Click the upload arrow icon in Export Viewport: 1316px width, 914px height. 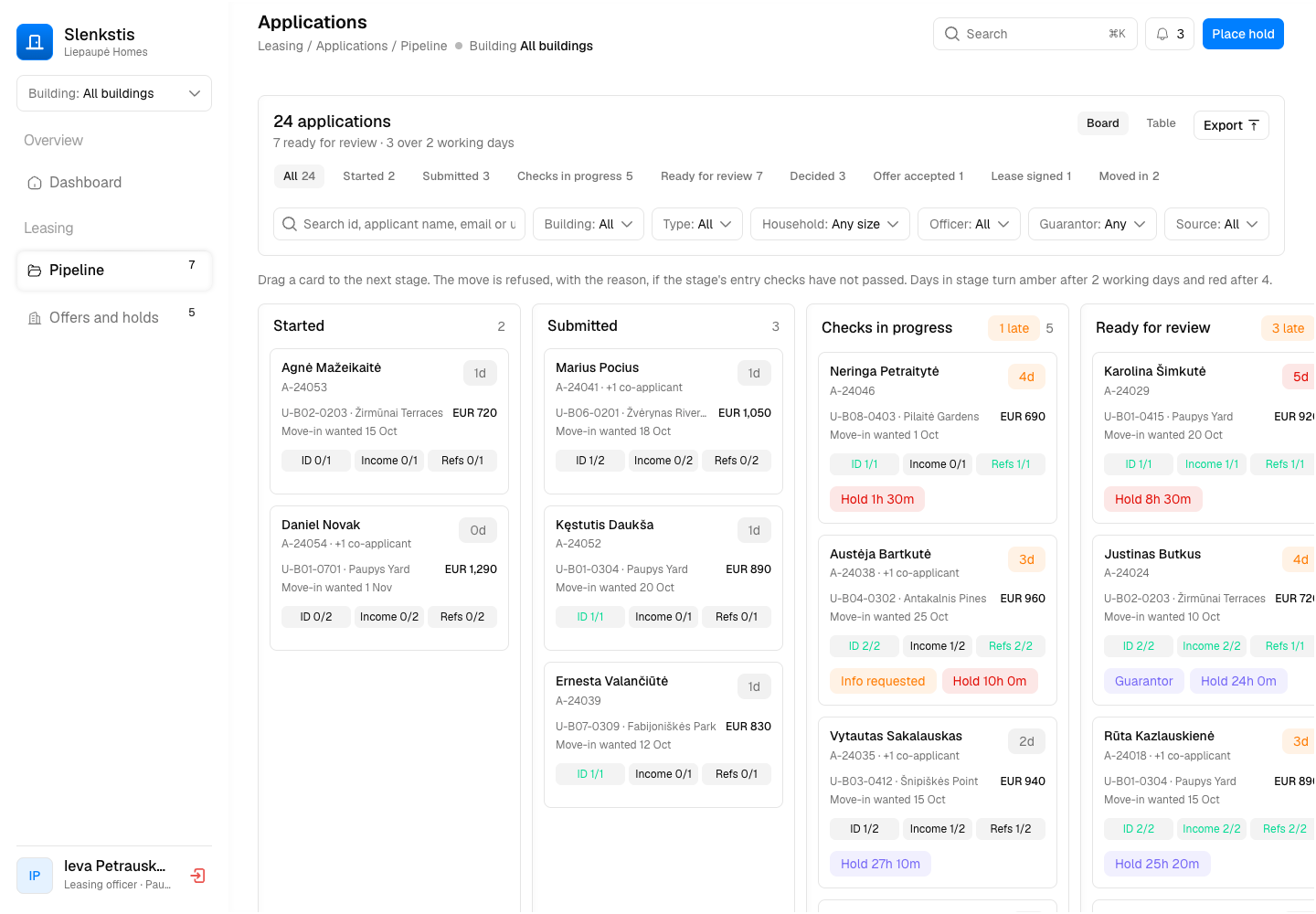[1254, 125]
